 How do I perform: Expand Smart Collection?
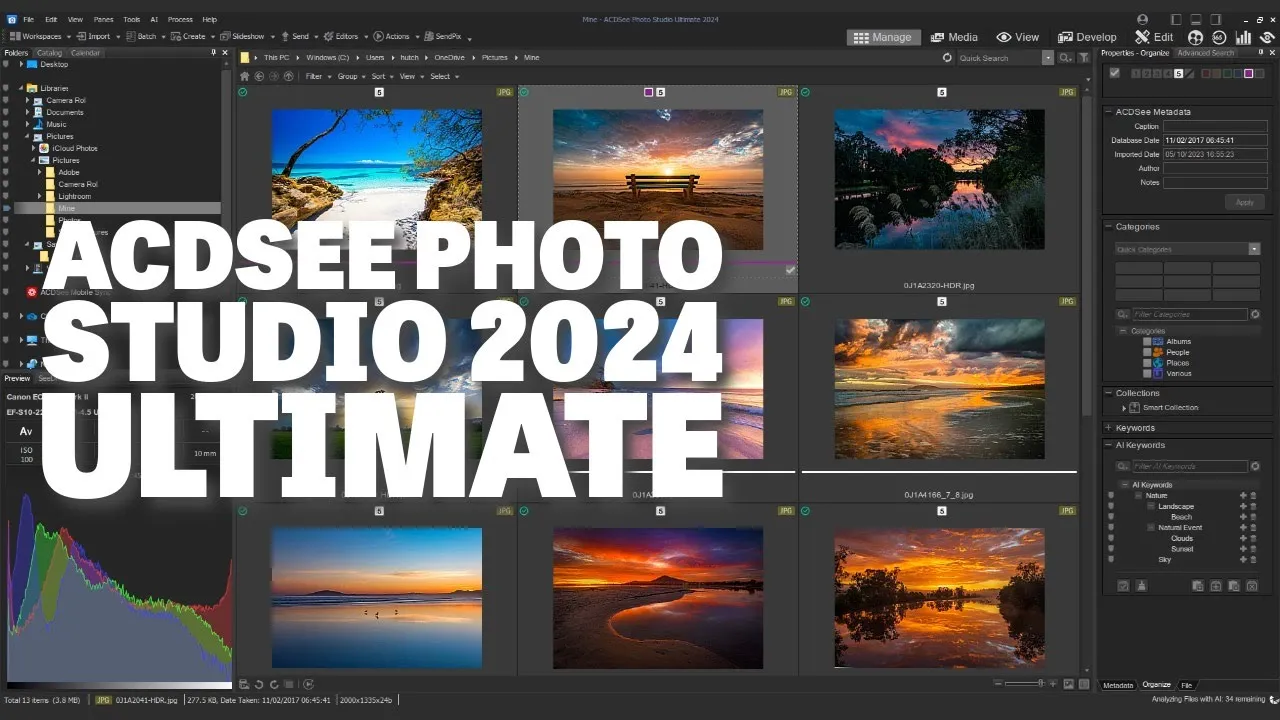pyautogui.click(x=1124, y=408)
